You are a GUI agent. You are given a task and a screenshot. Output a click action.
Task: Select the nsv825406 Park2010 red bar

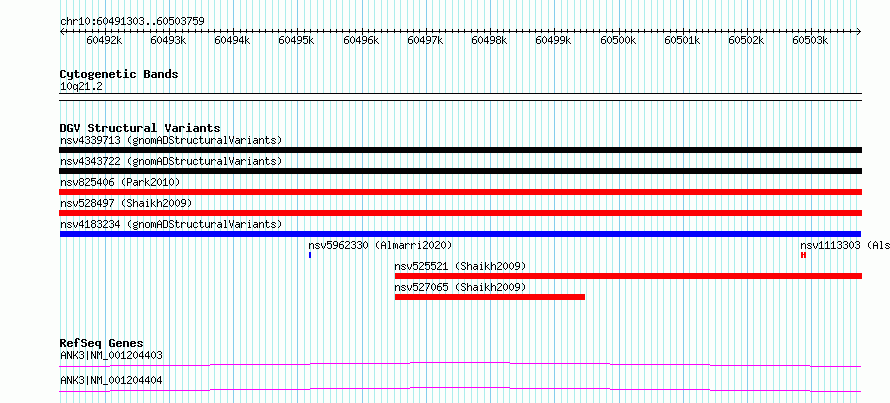tap(460, 192)
